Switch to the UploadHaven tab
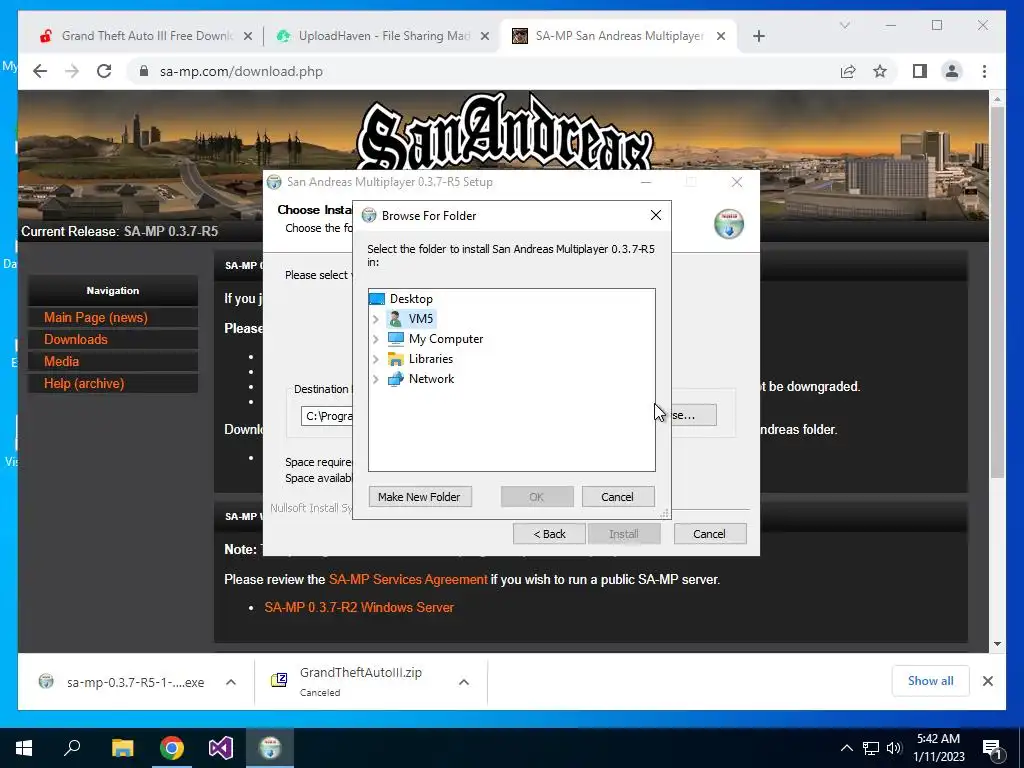The image size is (1024, 768). (x=384, y=36)
